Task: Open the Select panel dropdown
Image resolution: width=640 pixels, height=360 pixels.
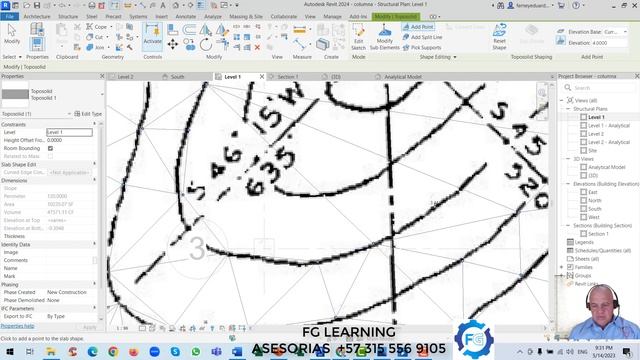Action: pos(12,57)
